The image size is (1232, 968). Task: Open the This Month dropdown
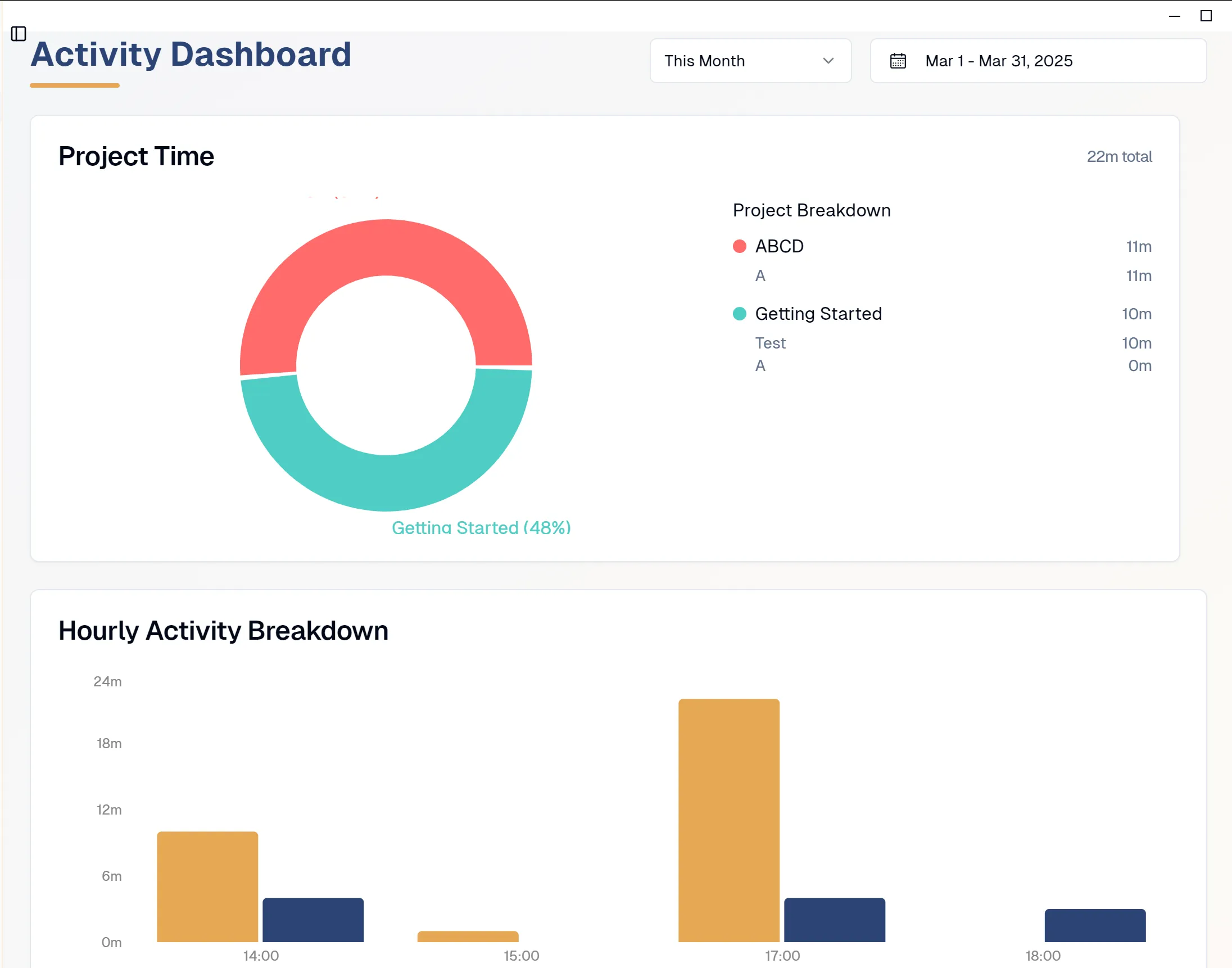750,61
